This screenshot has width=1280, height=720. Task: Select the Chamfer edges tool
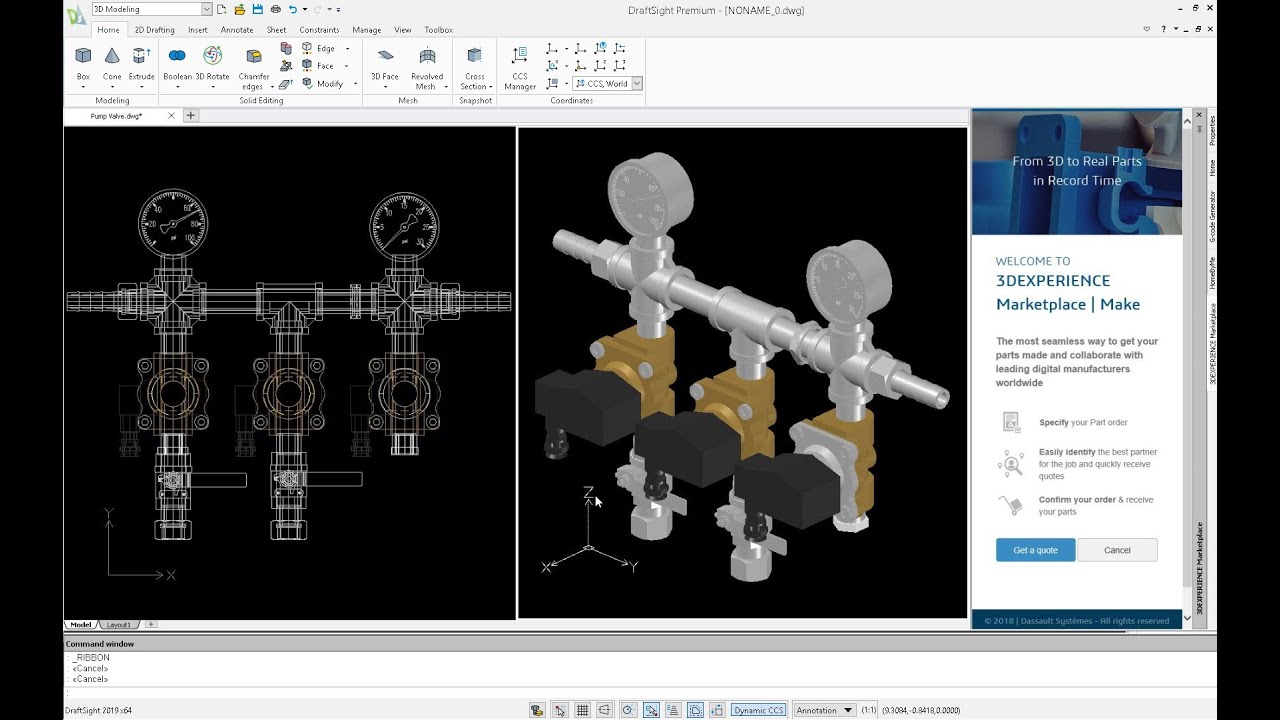(x=254, y=67)
